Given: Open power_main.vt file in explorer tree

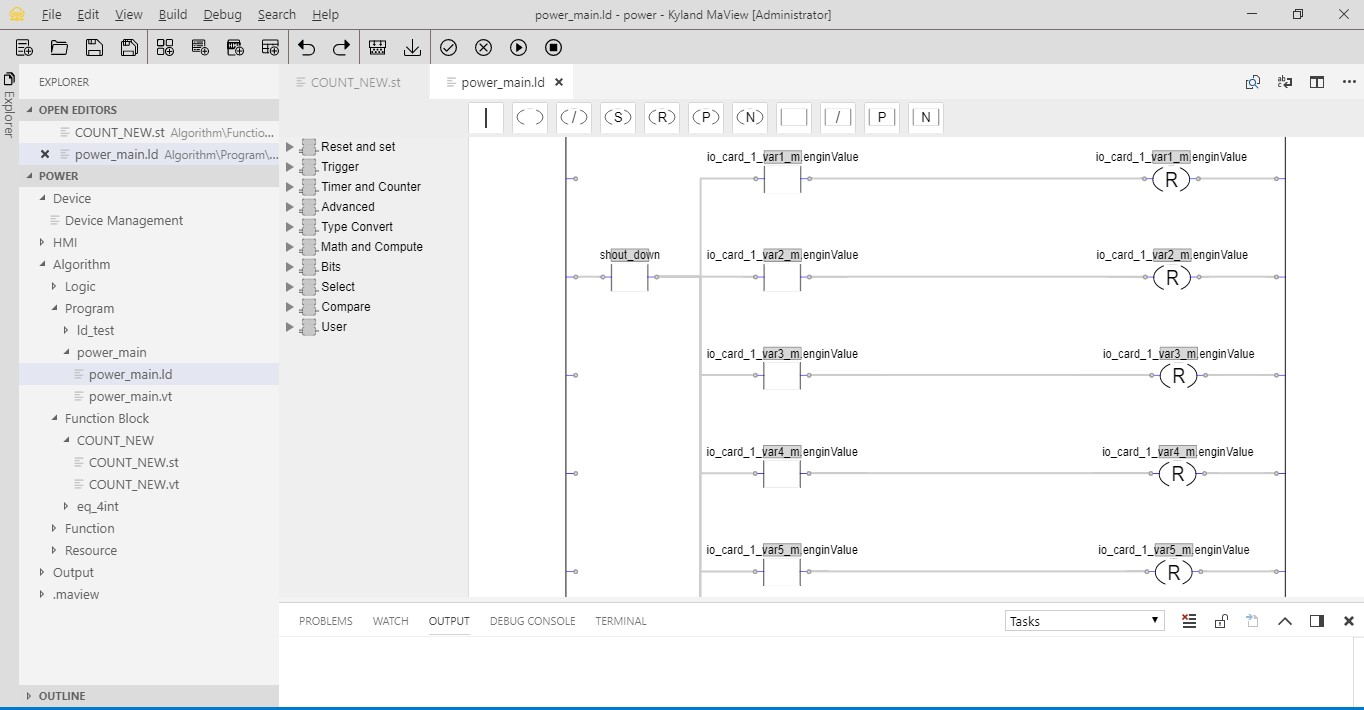Looking at the screenshot, I should pyautogui.click(x=130, y=396).
